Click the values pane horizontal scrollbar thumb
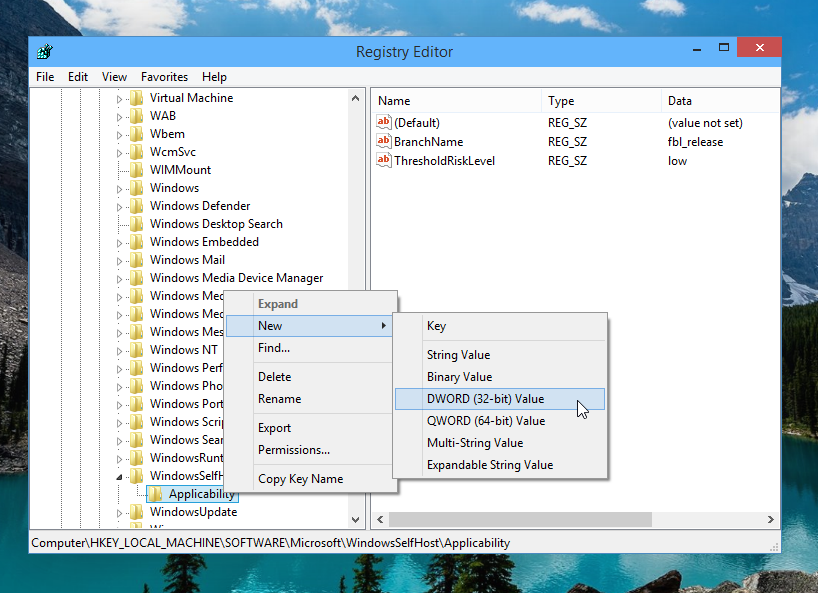 pyautogui.click(x=520, y=519)
